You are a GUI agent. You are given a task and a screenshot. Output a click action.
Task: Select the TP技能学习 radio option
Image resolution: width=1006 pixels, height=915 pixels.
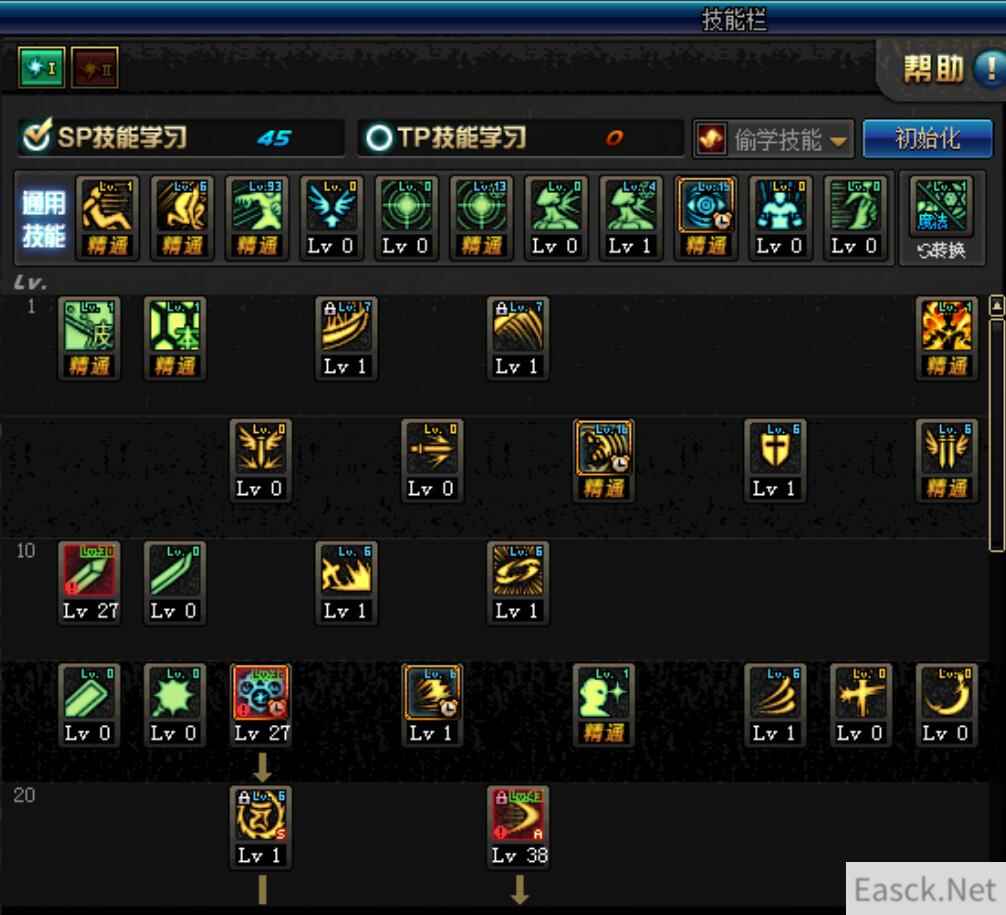click(379, 137)
